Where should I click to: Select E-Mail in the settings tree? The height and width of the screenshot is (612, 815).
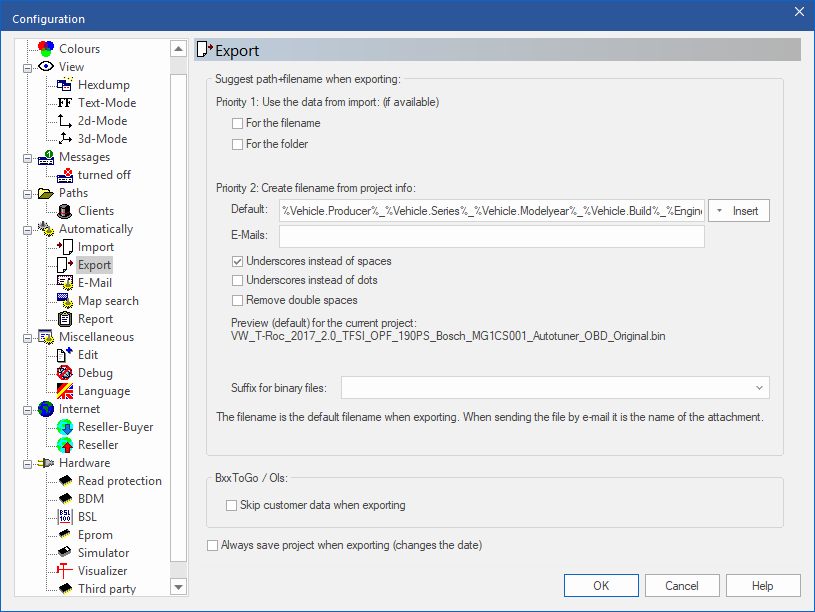(95, 283)
